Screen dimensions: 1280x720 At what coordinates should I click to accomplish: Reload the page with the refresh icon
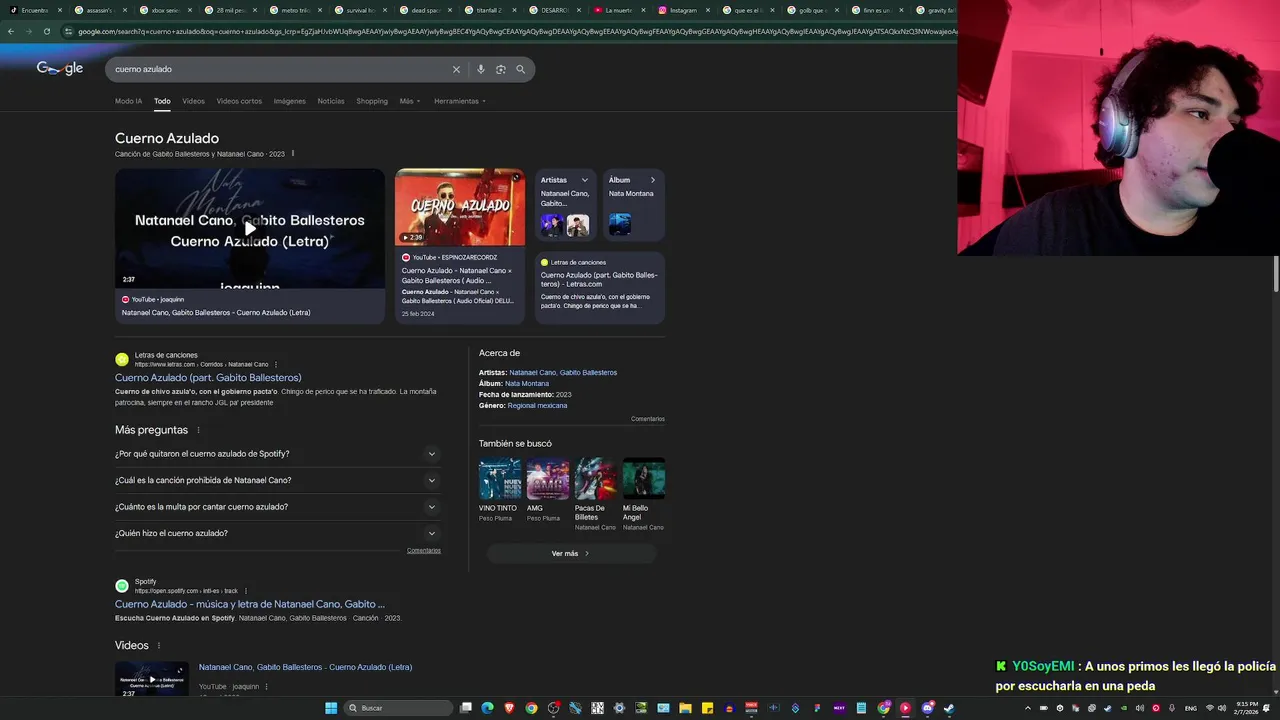[46, 31]
